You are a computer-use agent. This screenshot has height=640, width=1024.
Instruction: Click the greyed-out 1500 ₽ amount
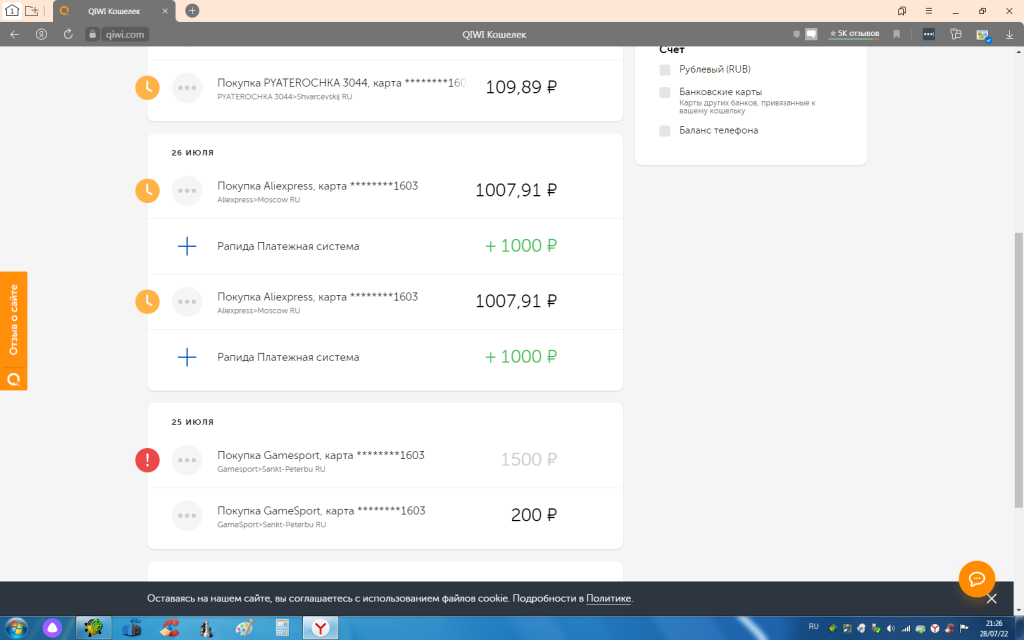point(528,460)
